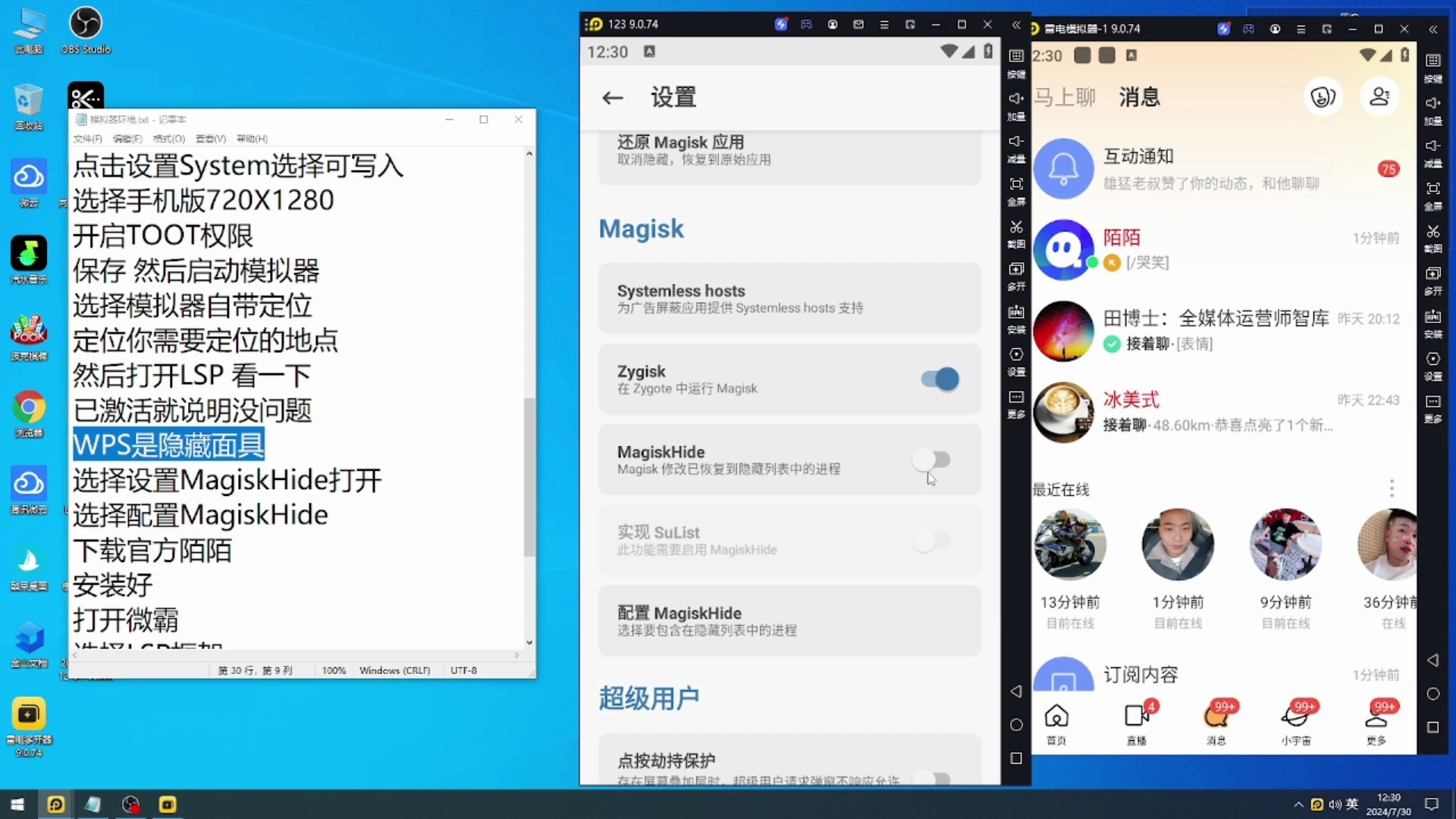Click 减量 volume down in 123 emulator sidebar

click(1016, 147)
